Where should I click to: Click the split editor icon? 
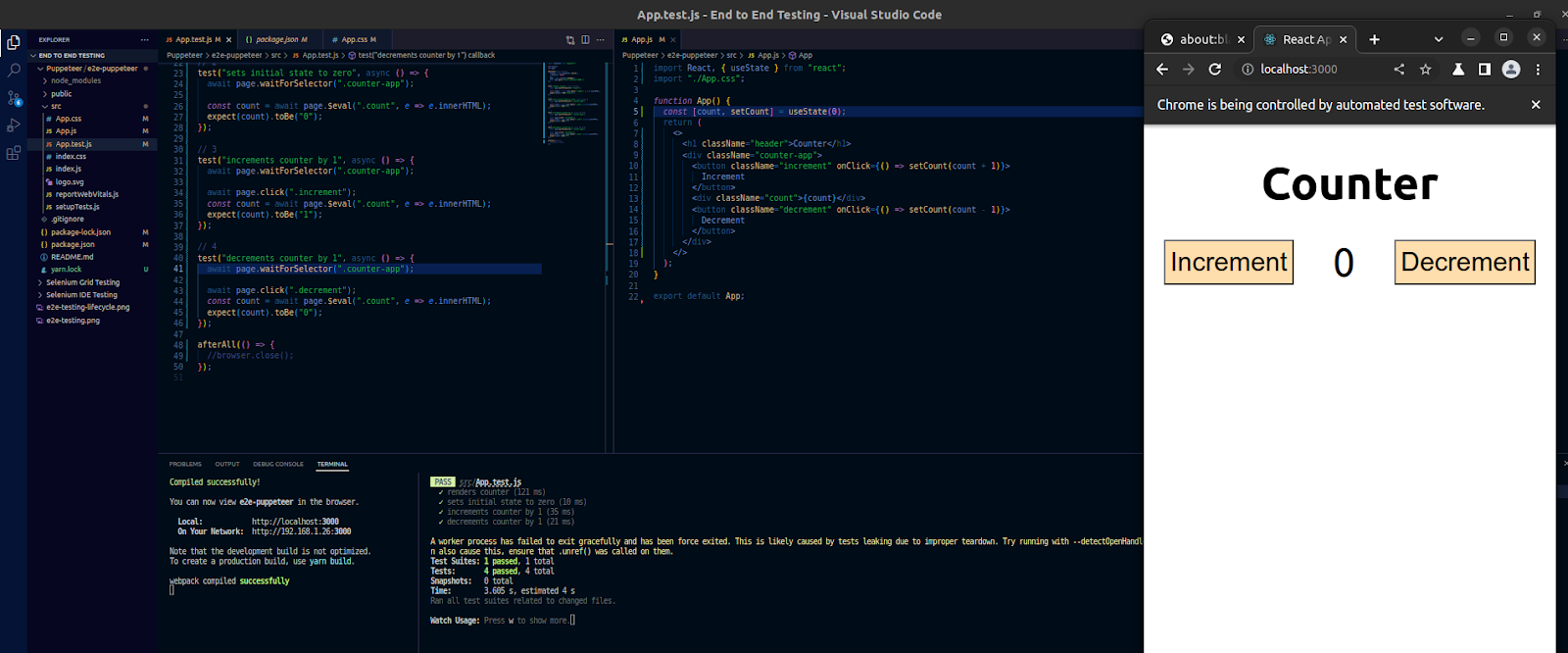click(x=585, y=40)
